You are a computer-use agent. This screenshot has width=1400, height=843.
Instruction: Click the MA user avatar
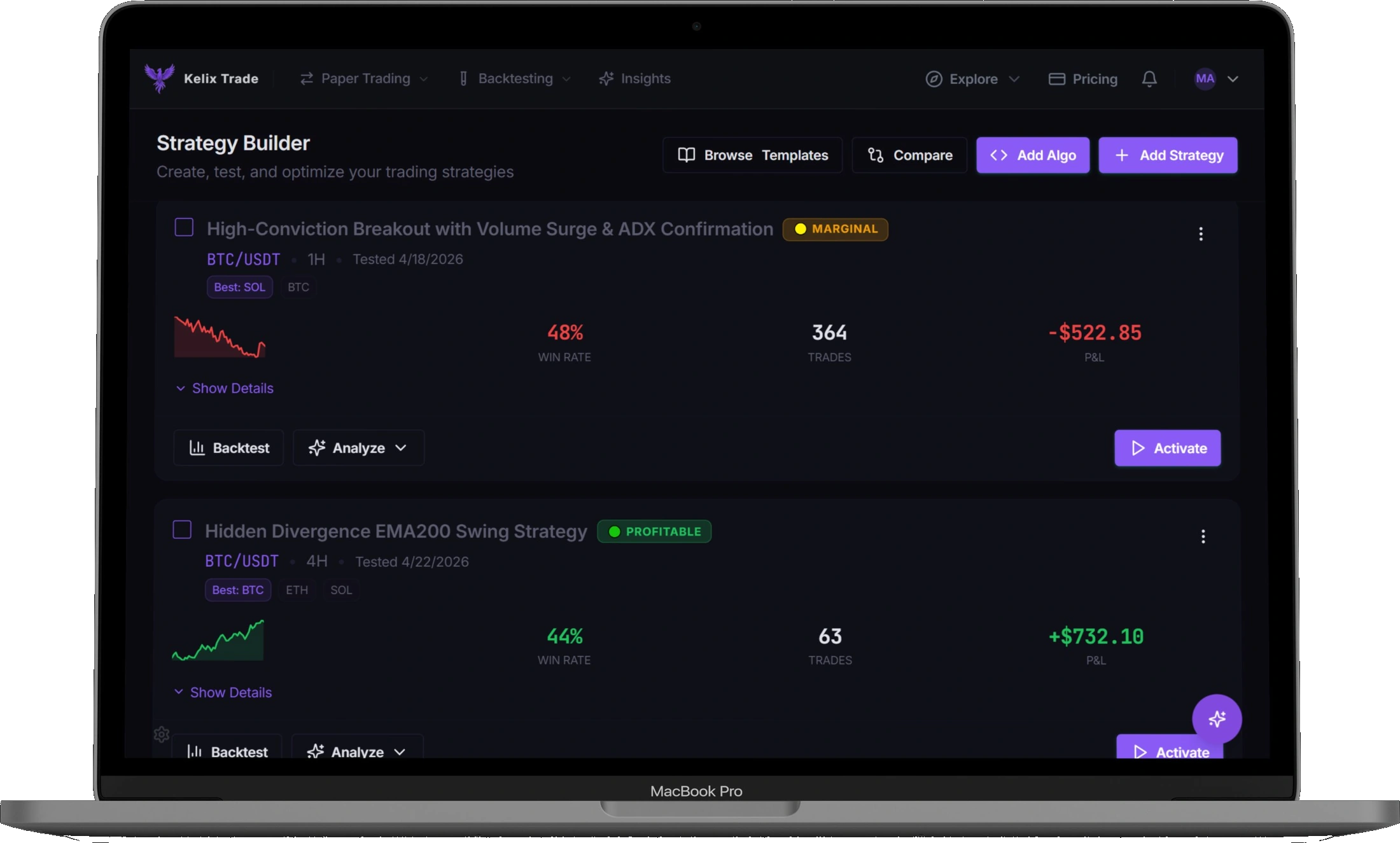point(1205,78)
